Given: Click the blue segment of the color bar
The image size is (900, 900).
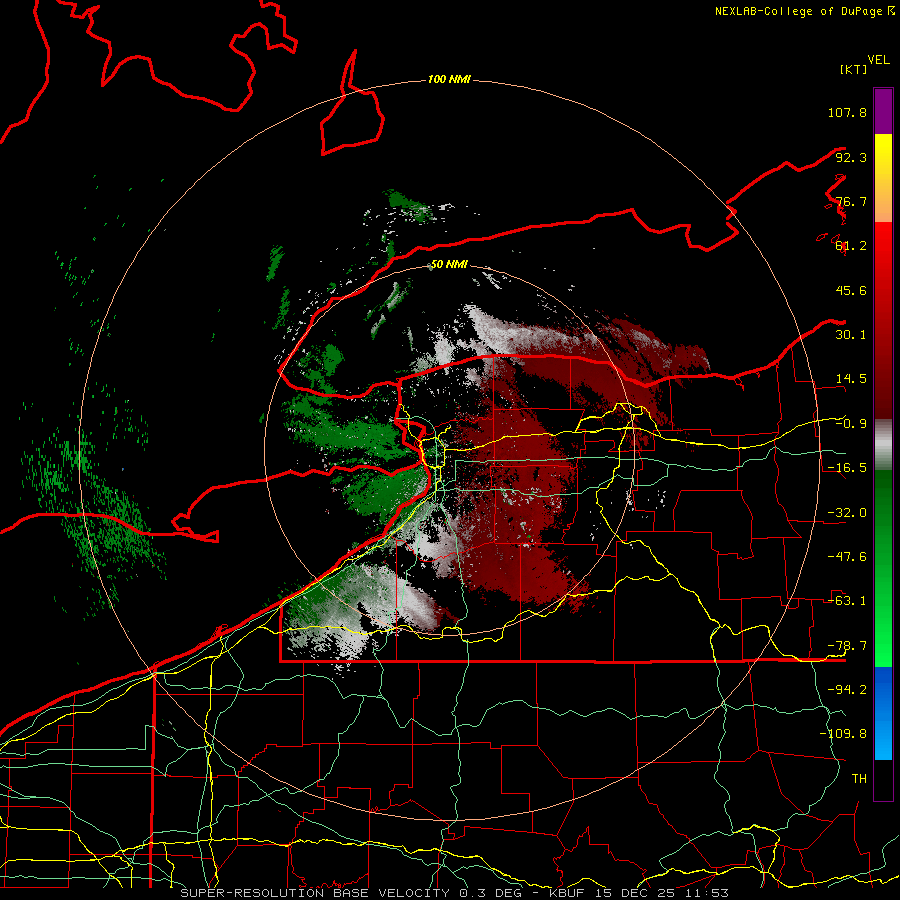Looking at the screenshot, I should pos(883,713).
